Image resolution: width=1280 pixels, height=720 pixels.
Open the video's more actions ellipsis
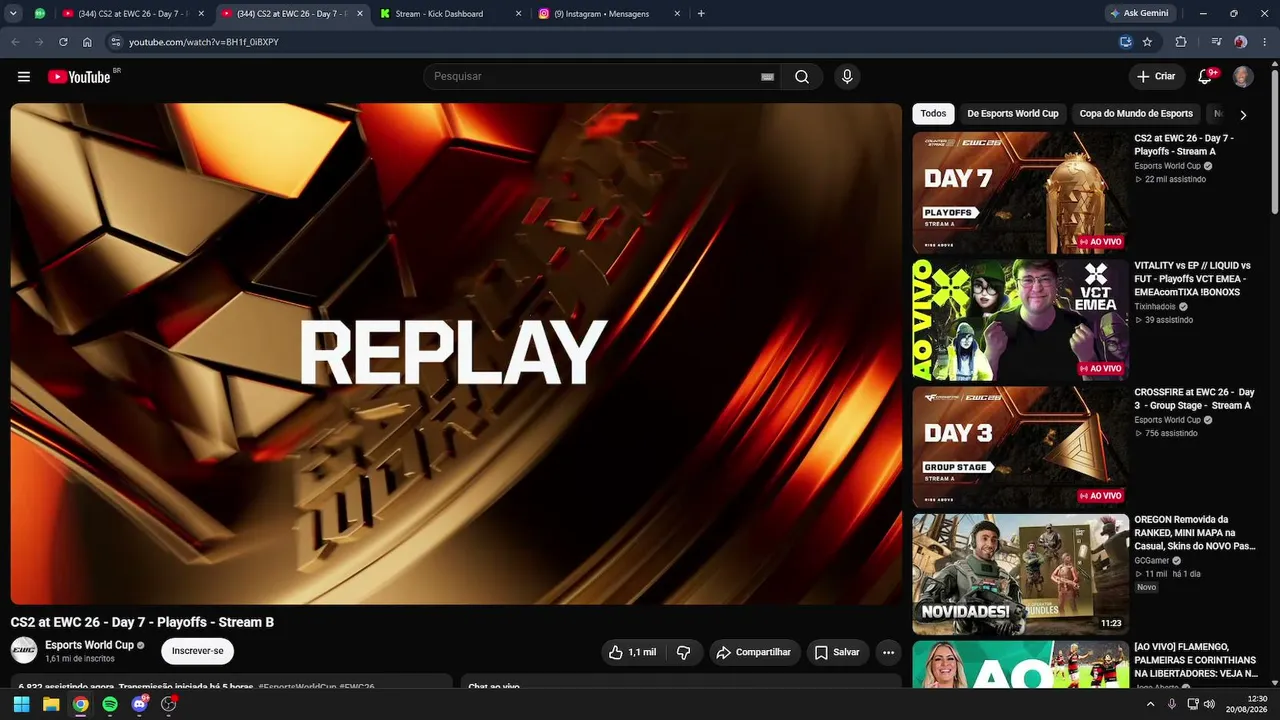coord(888,652)
